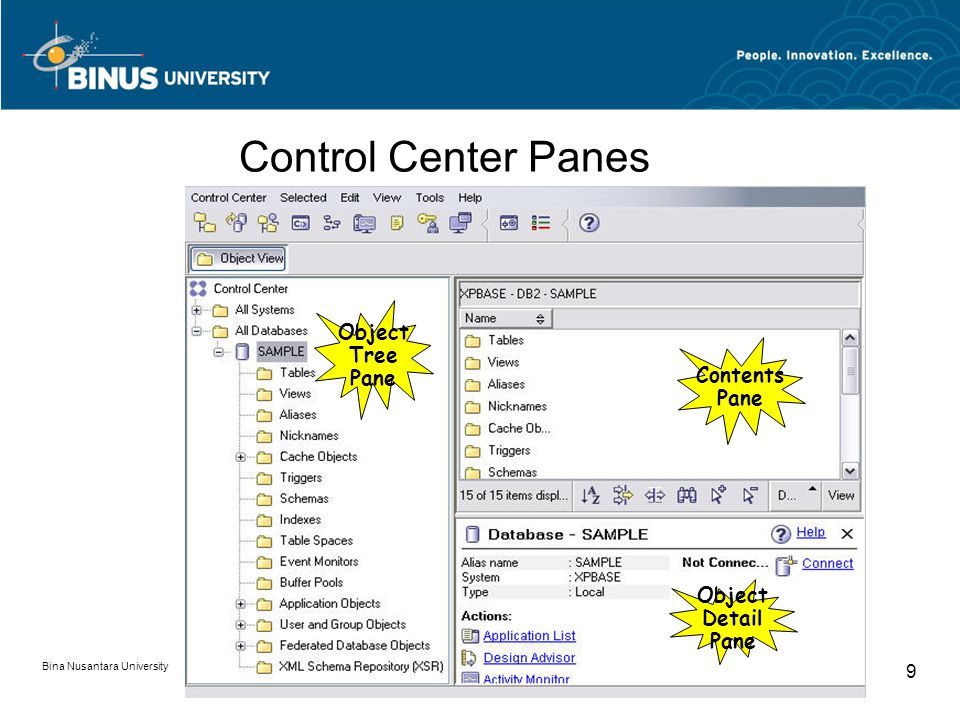Viewport: 960px width, 720px height.
Task: Open the Application List link
Action: [529, 636]
